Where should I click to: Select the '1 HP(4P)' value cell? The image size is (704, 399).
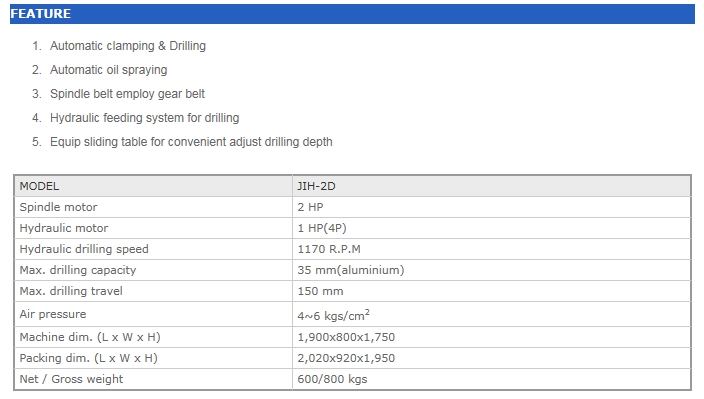[x=491, y=228]
